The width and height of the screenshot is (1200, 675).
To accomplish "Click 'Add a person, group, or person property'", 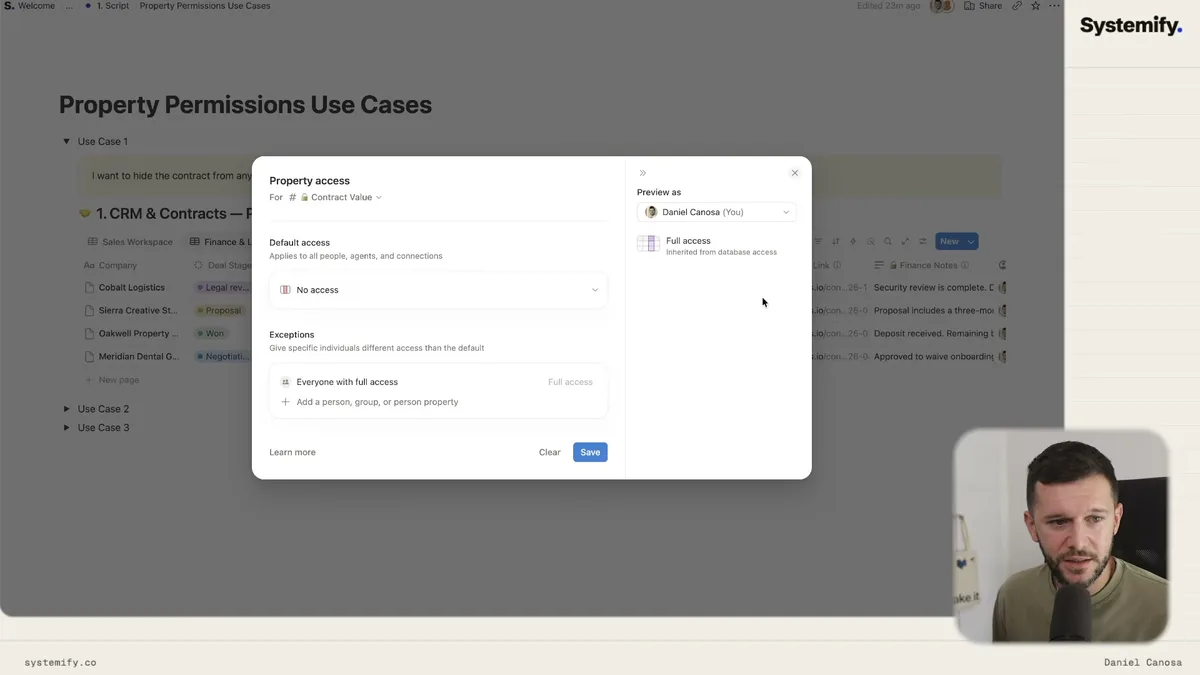I will (377, 402).
